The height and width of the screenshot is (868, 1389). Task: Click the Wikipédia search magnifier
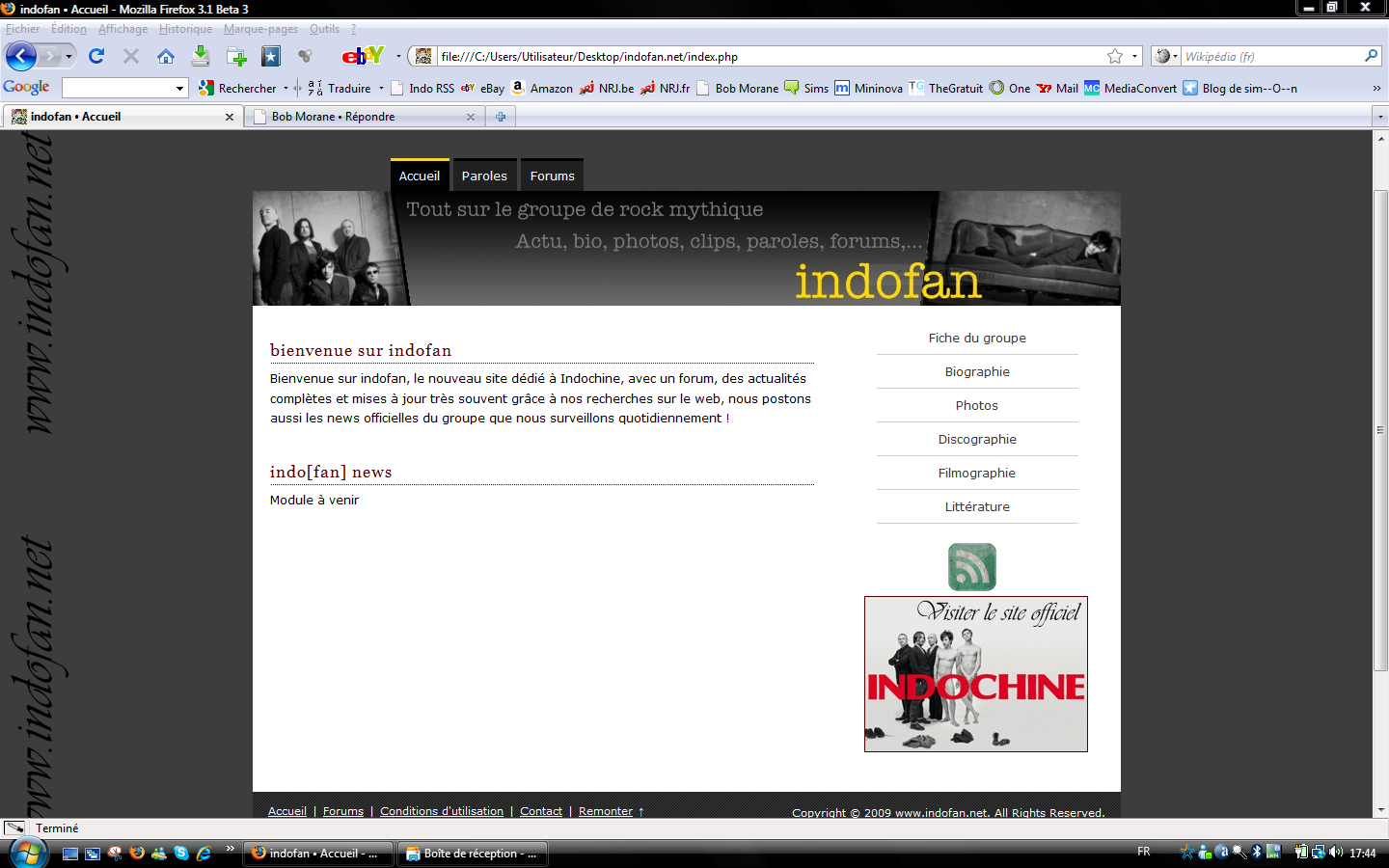[1371, 56]
